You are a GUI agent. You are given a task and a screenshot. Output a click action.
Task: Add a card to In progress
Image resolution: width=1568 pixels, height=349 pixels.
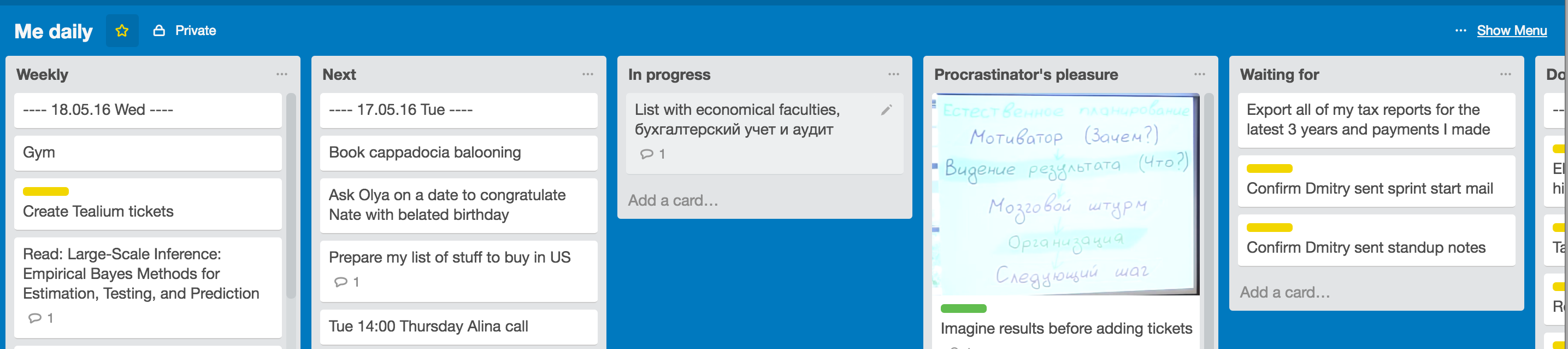[673, 200]
